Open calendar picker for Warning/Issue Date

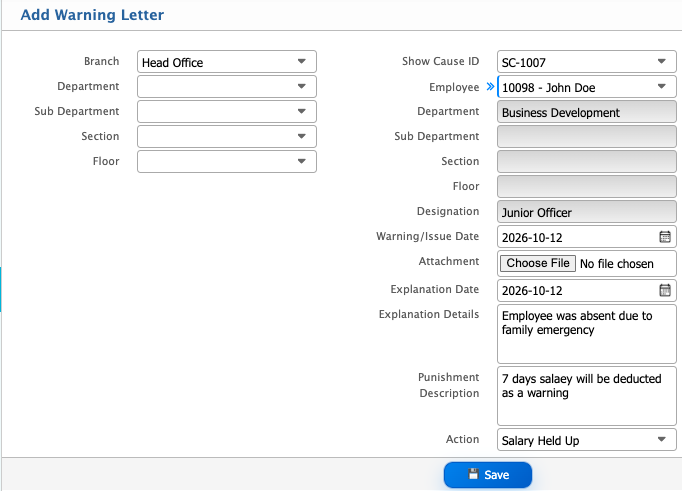pos(665,237)
